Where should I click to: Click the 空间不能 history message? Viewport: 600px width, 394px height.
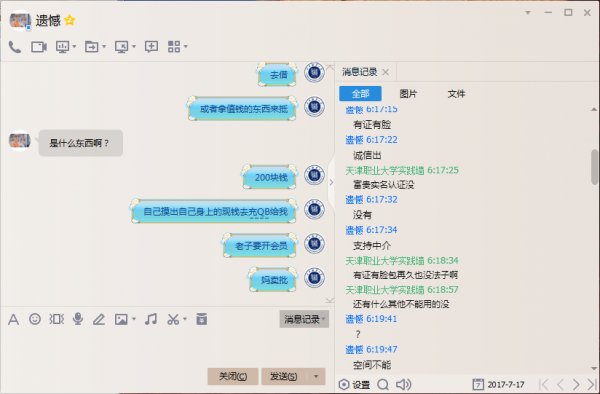(x=372, y=365)
